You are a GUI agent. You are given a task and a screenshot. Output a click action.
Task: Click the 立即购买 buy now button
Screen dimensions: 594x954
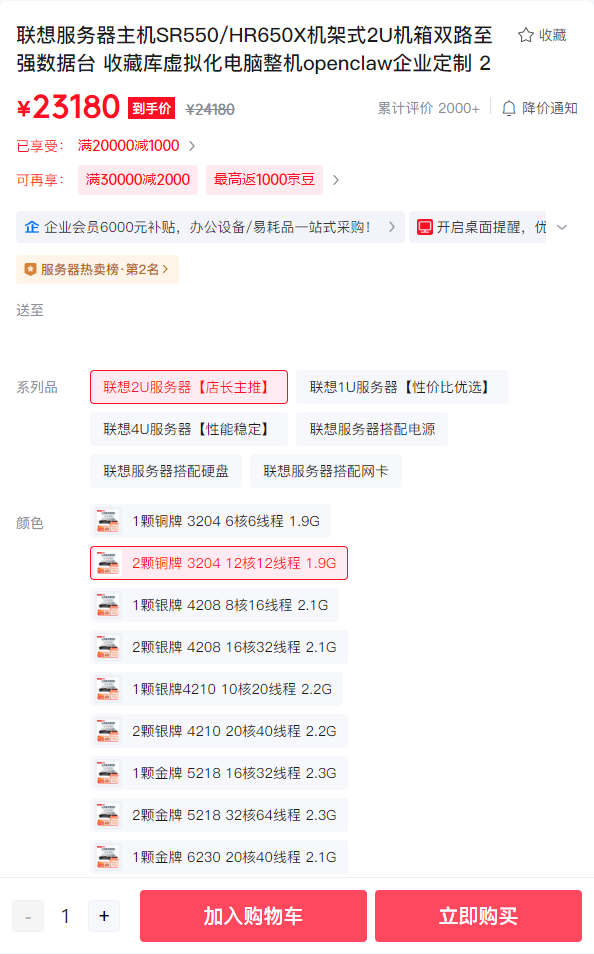pos(478,916)
